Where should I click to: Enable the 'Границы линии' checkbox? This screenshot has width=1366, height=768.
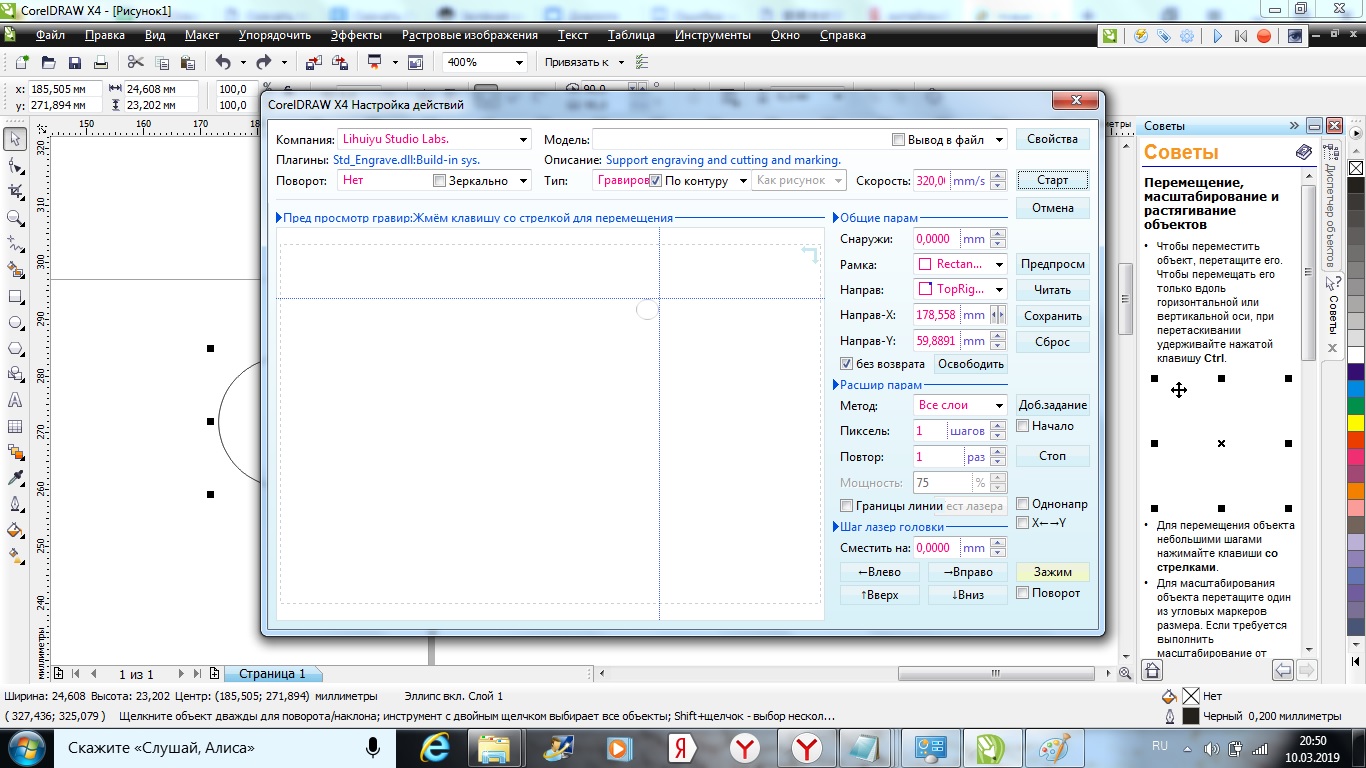tap(847, 506)
